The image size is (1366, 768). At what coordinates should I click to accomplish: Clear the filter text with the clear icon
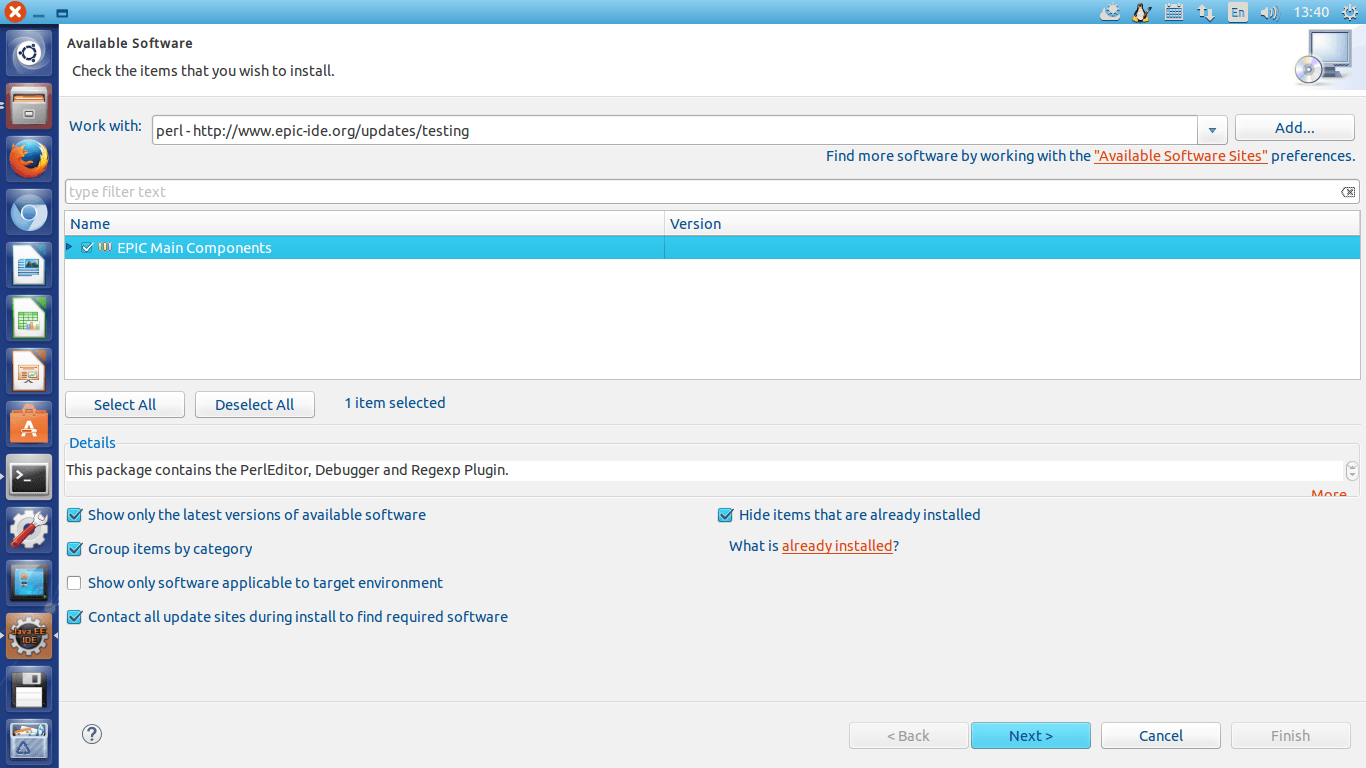pyautogui.click(x=1348, y=192)
